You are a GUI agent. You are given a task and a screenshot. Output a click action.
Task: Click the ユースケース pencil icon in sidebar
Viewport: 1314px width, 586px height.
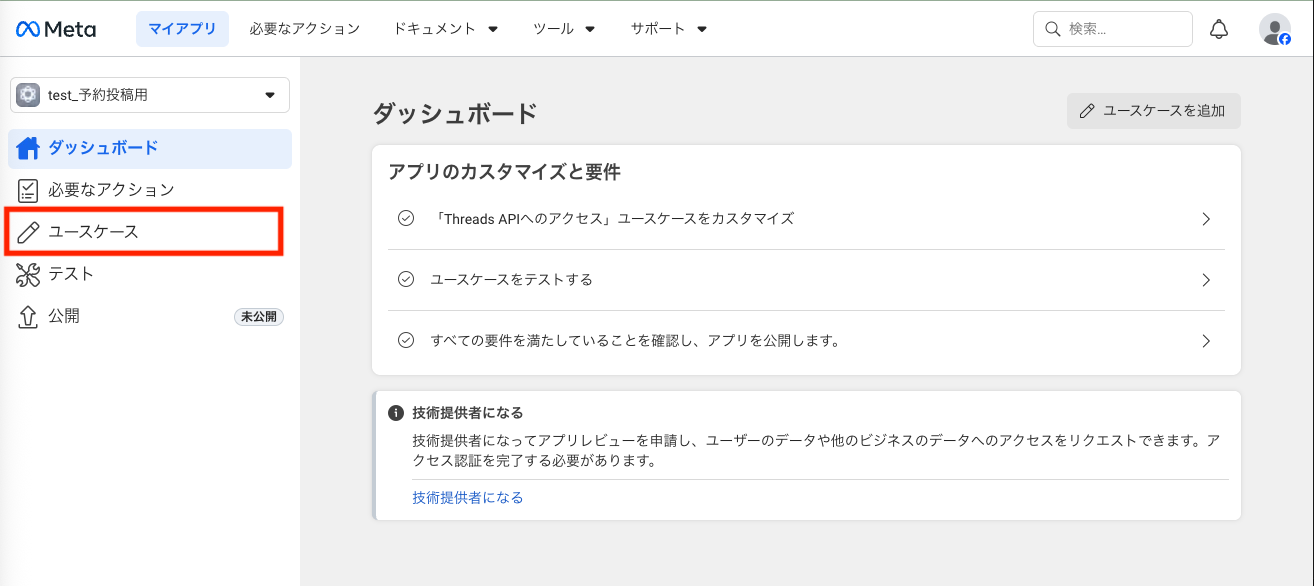click(28, 232)
